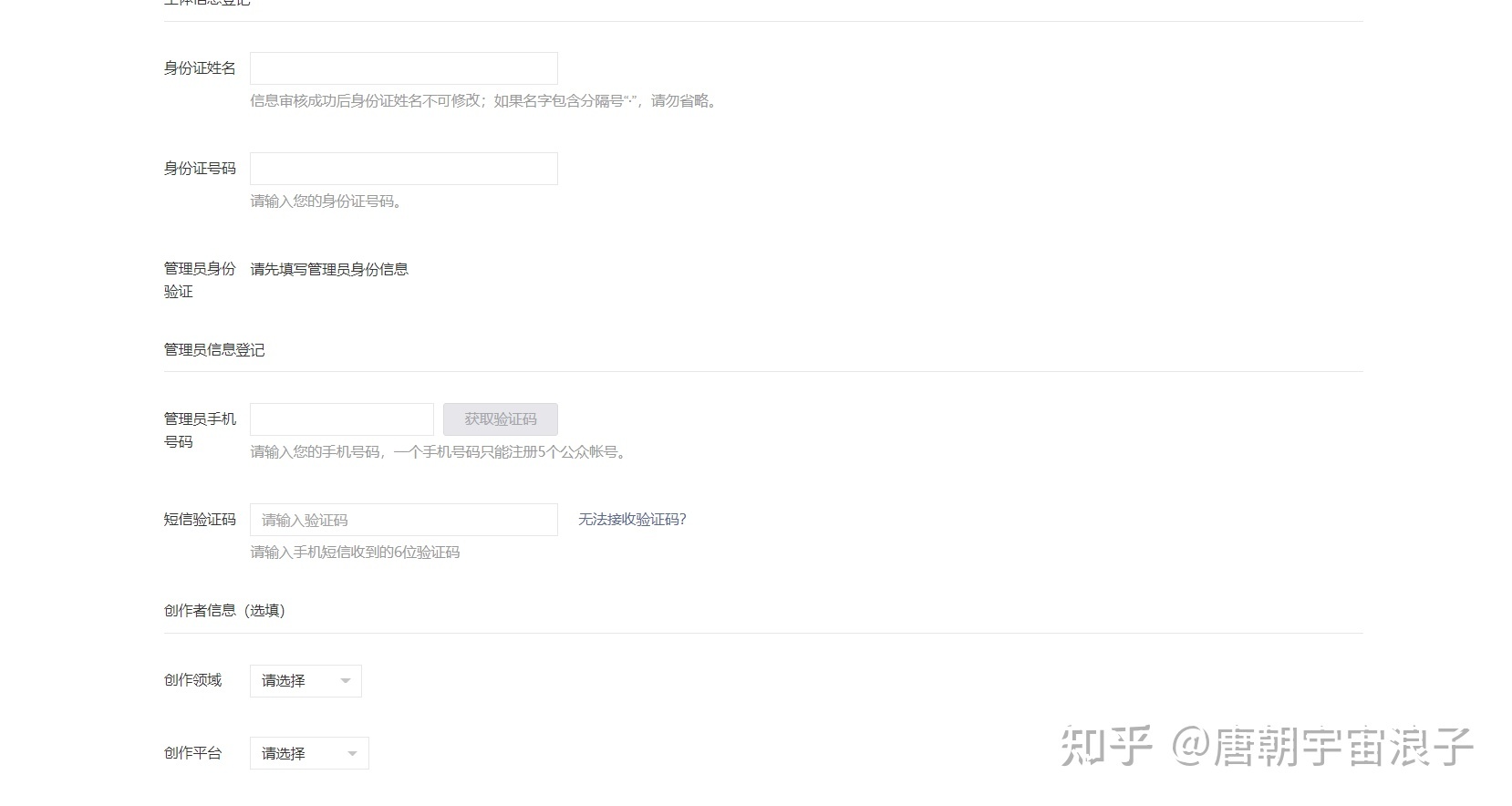Viewport: 1512px width, 806px height.
Task: Select the 身份证号码 label text
Action: [x=200, y=169]
